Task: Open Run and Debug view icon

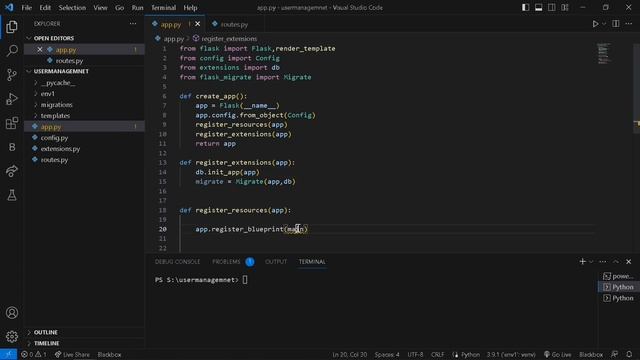Action: (x=12, y=99)
